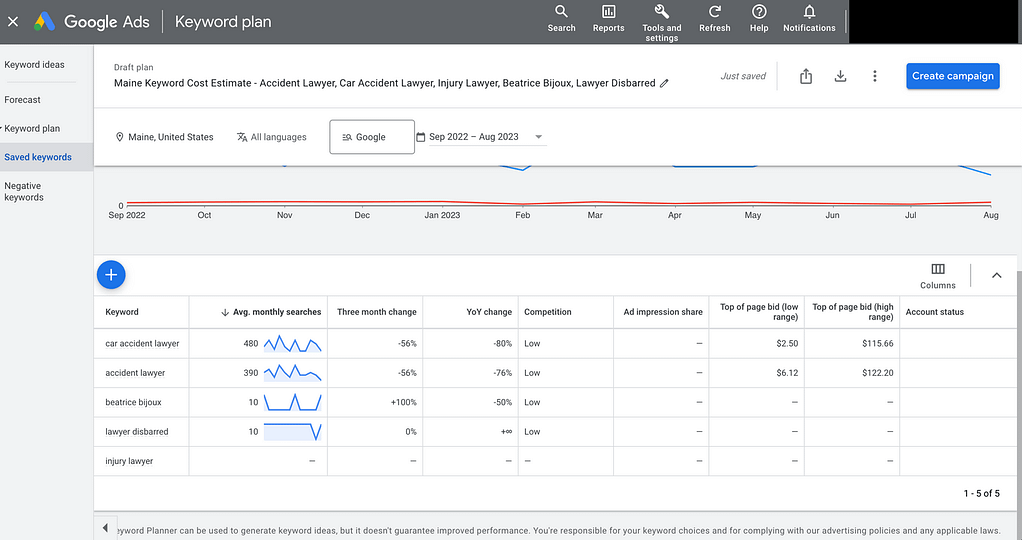
Task: Close the Keyword plan with the X icon
Action: 13,22
